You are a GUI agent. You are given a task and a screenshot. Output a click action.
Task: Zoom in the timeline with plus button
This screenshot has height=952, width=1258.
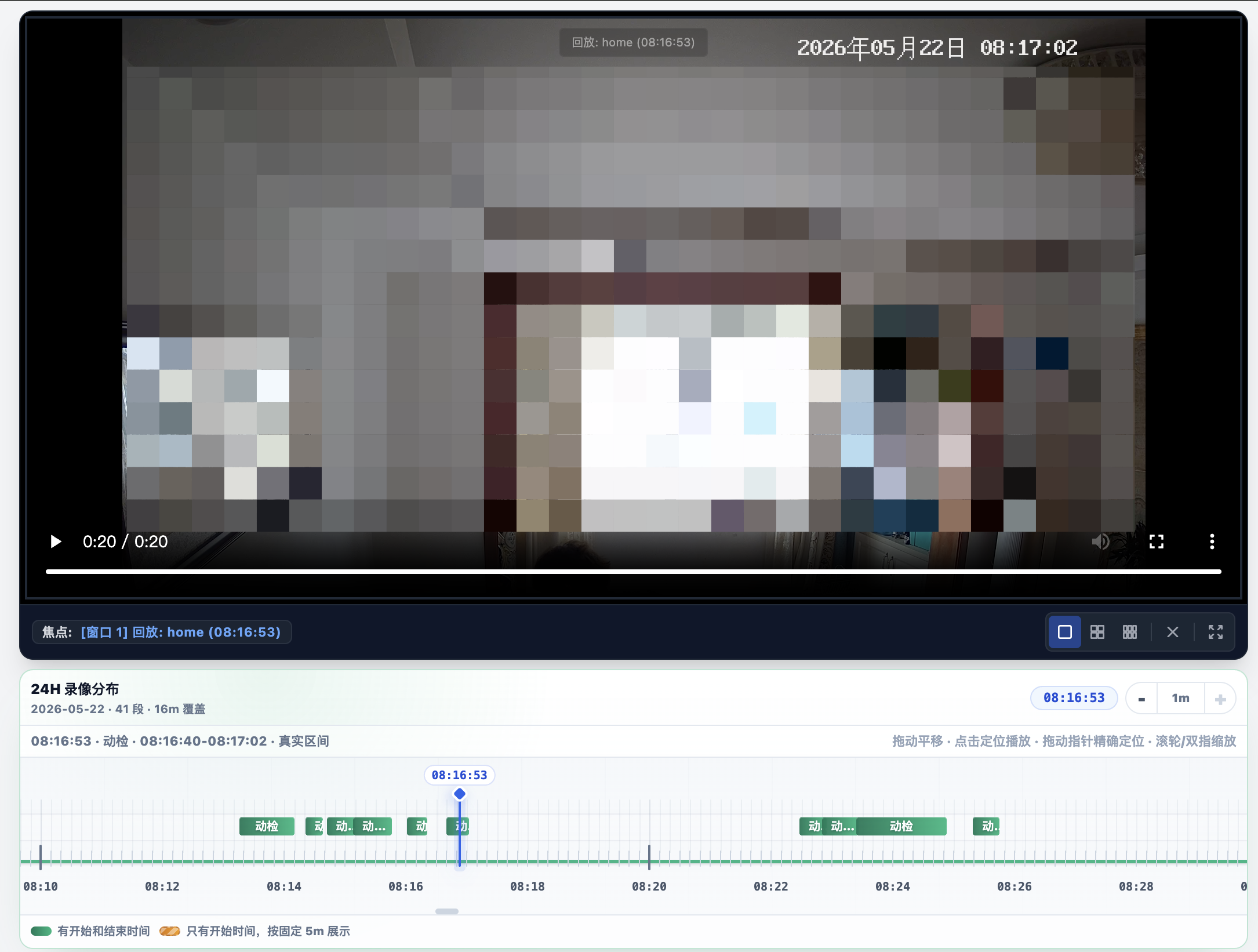(1220, 699)
